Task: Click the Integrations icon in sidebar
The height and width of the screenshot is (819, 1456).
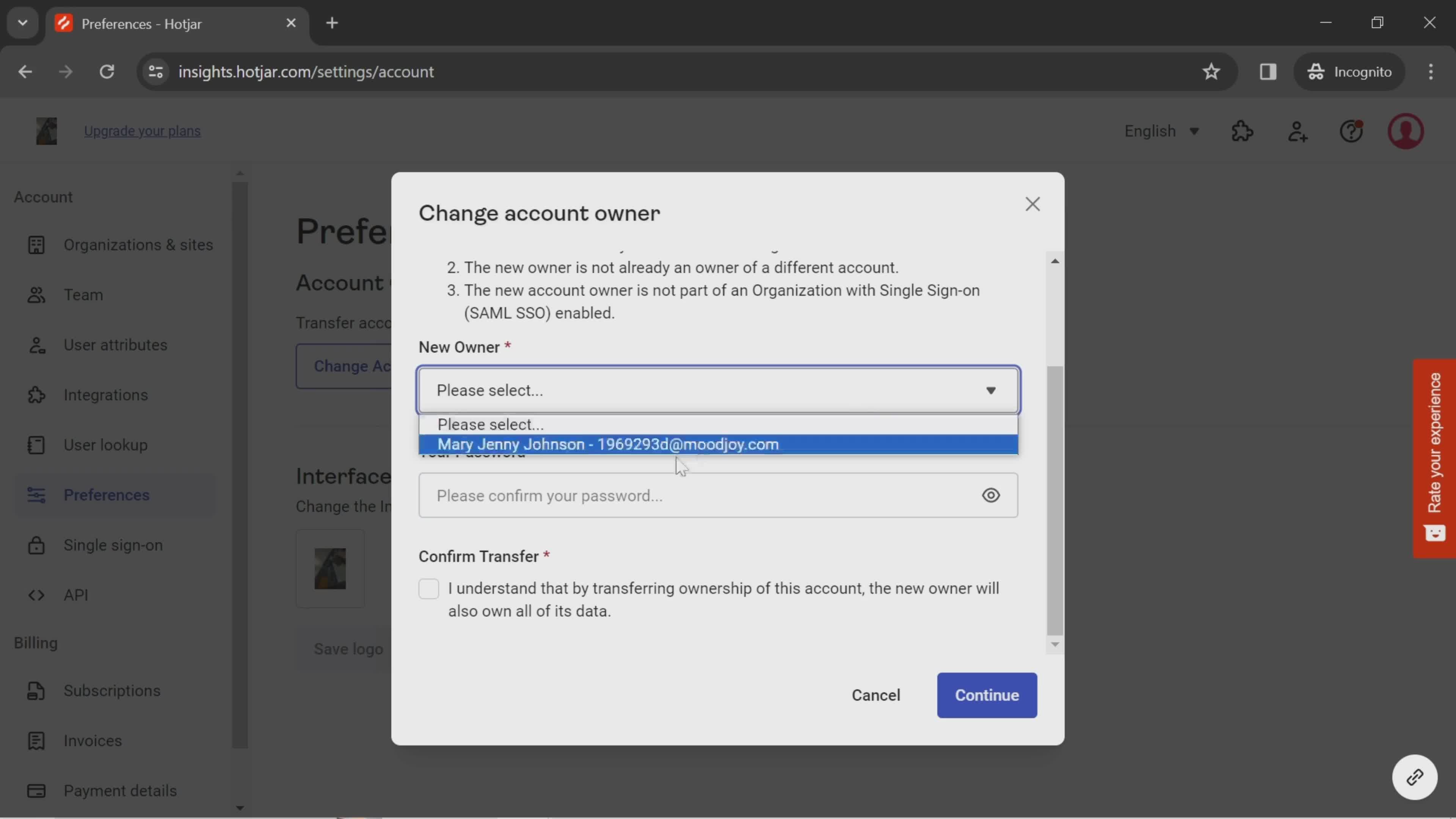Action: (35, 394)
